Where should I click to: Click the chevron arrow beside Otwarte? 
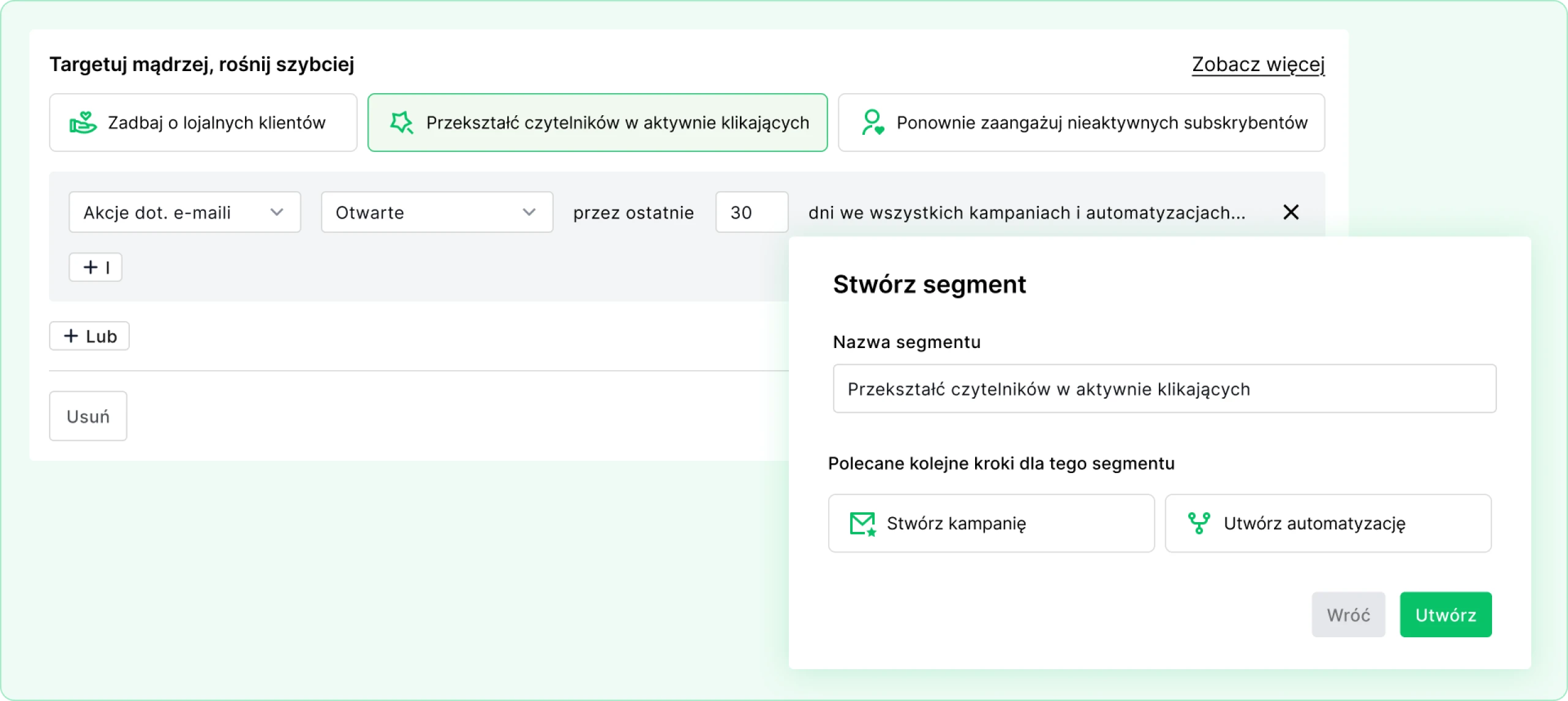click(529, 212)
